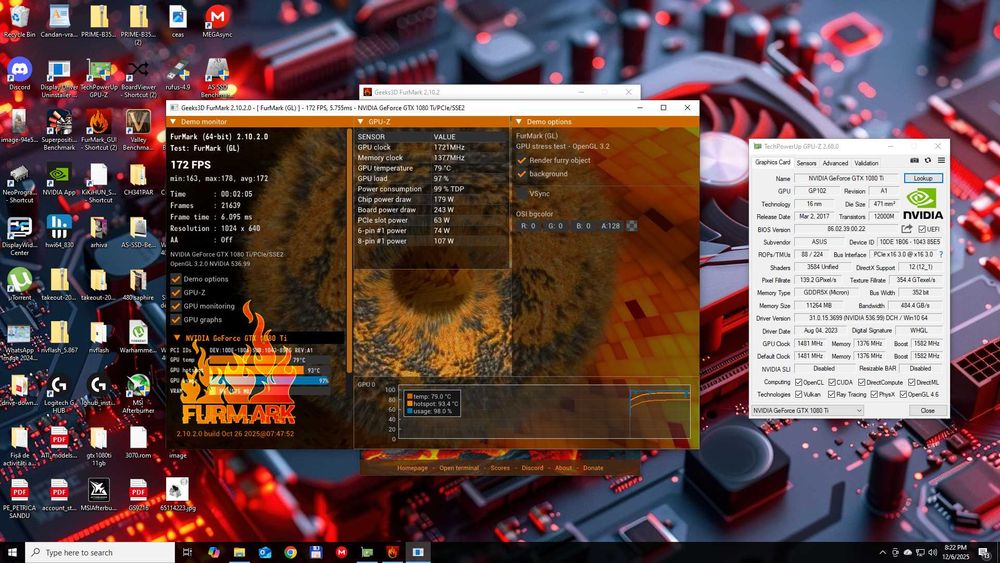1000x563 pixels.
Task: Toggle the background checkbox in Demo options
Action: click(x=522, y=173)
